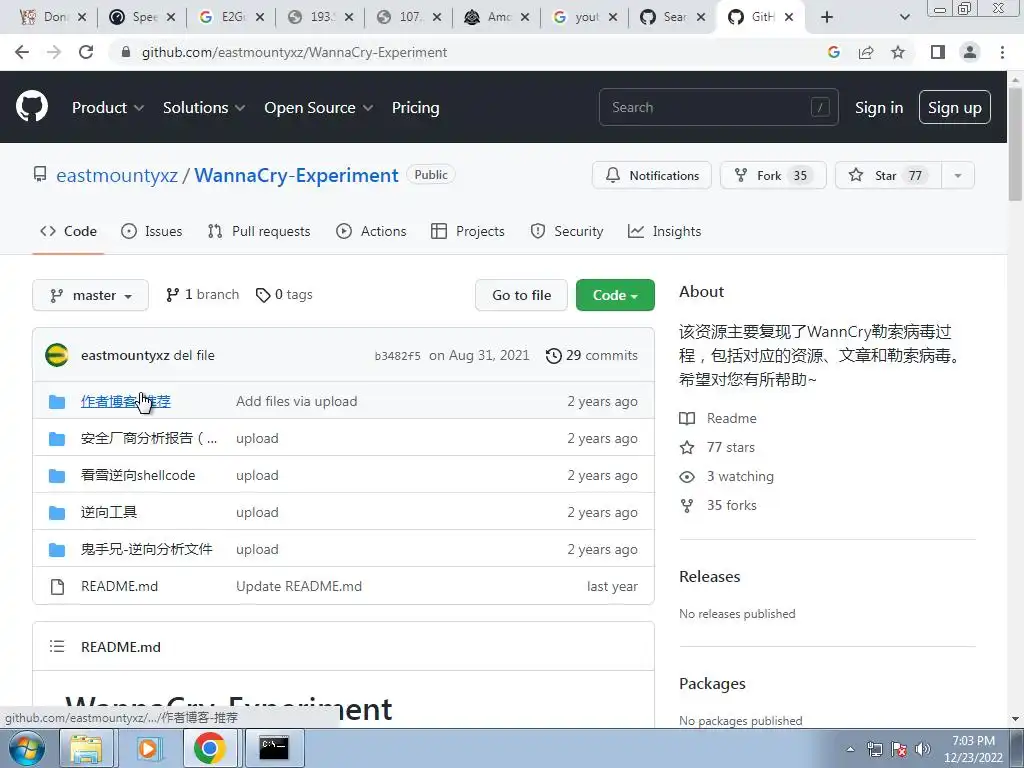Open the README.md file in list
Viewport: 1024px width, 768px height.
click(120, 586)
